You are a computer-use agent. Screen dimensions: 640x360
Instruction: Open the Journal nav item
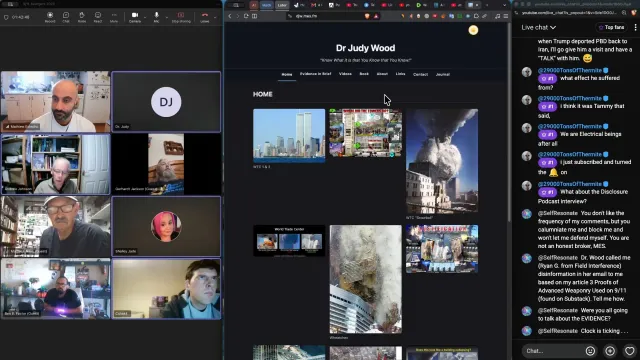coord(442,75)
